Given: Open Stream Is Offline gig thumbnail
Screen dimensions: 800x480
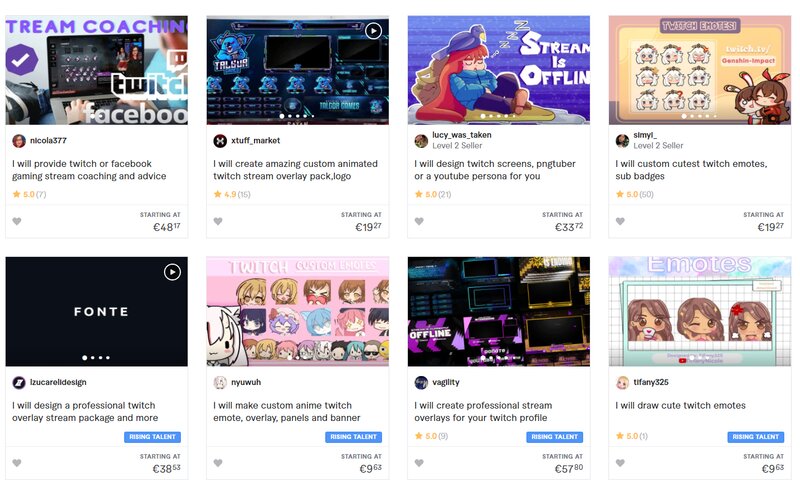Looking at the screenshot, I should click(498, 70).
